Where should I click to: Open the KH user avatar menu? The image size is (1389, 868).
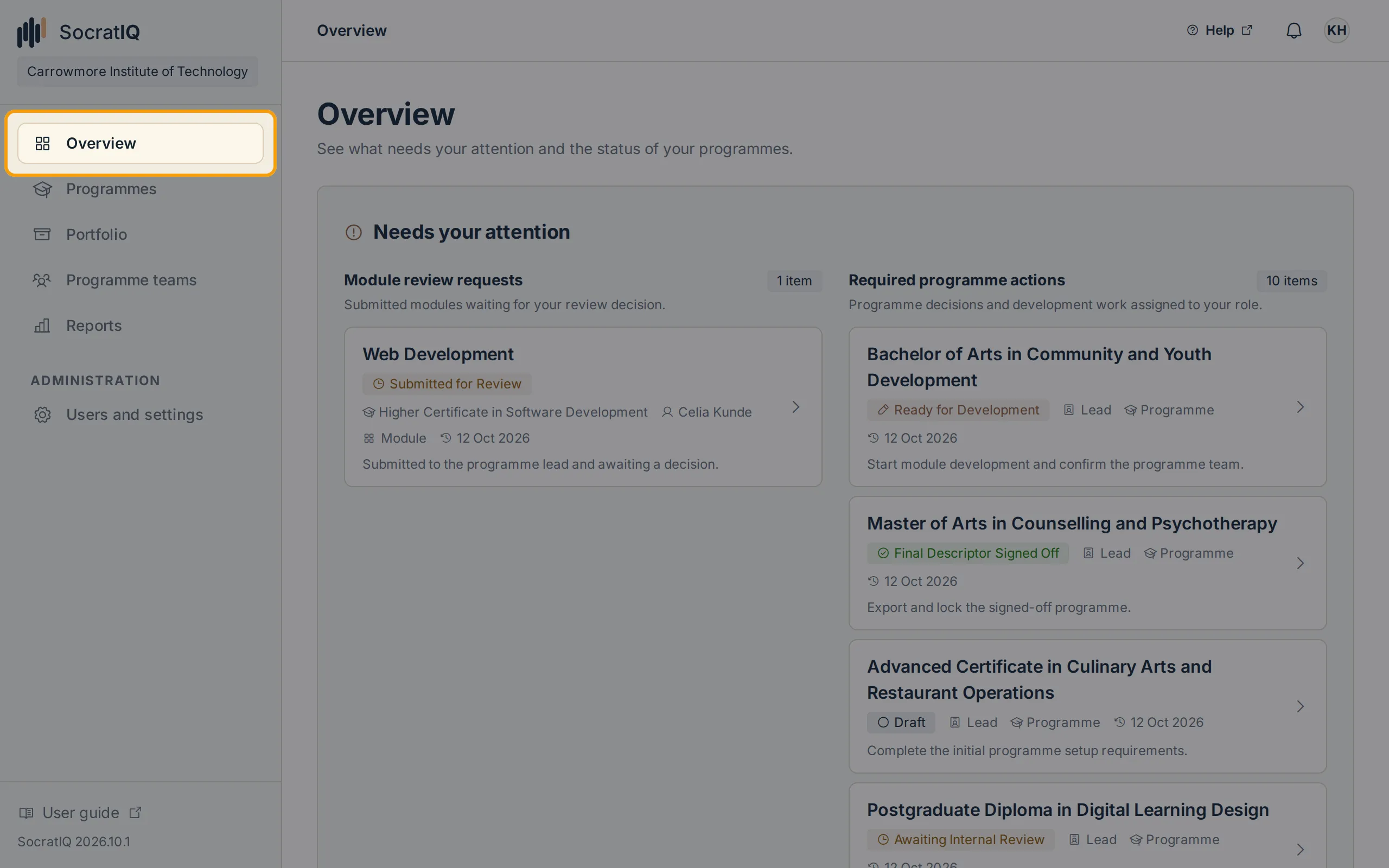click(1336, 30)
